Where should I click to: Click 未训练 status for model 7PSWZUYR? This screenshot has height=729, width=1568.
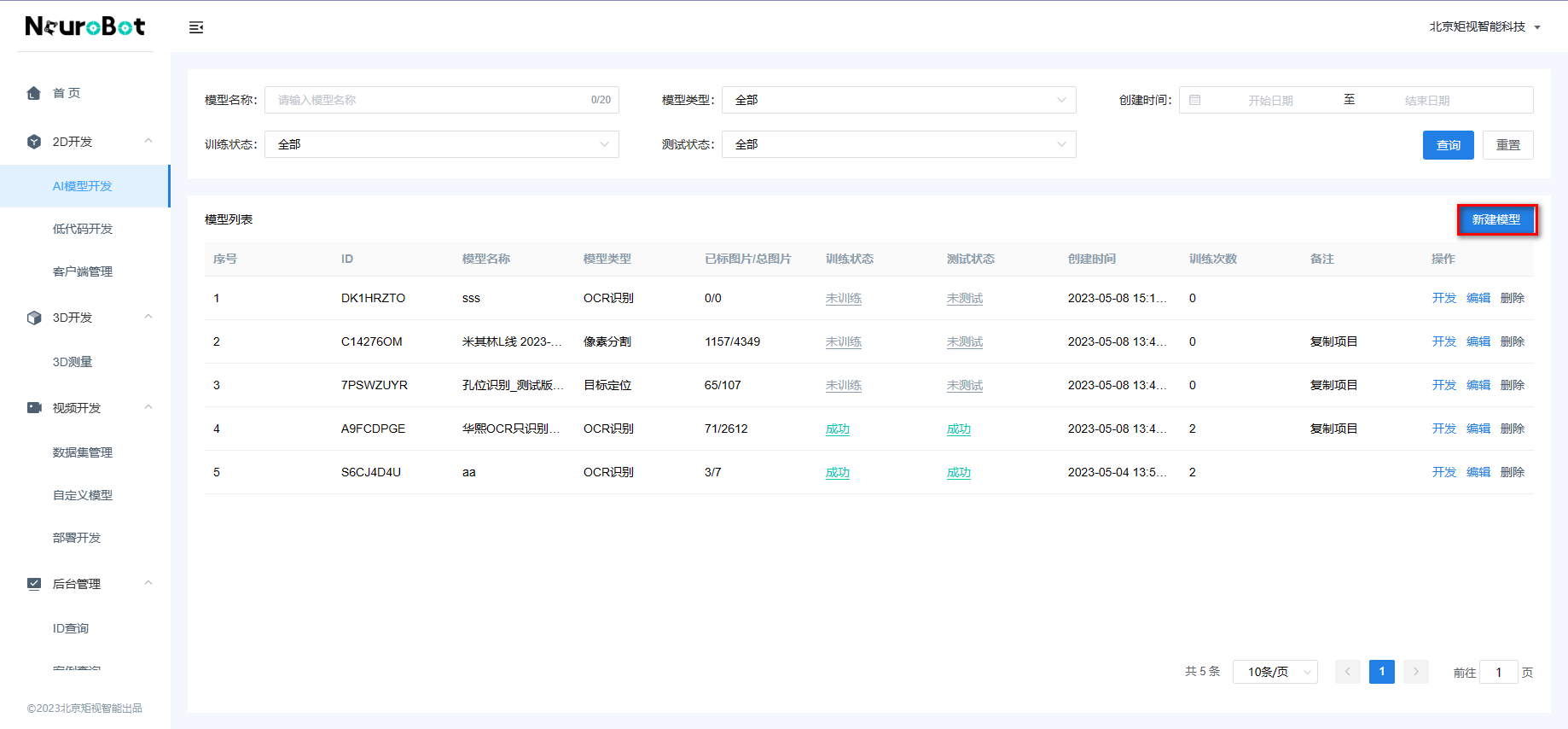844,385
